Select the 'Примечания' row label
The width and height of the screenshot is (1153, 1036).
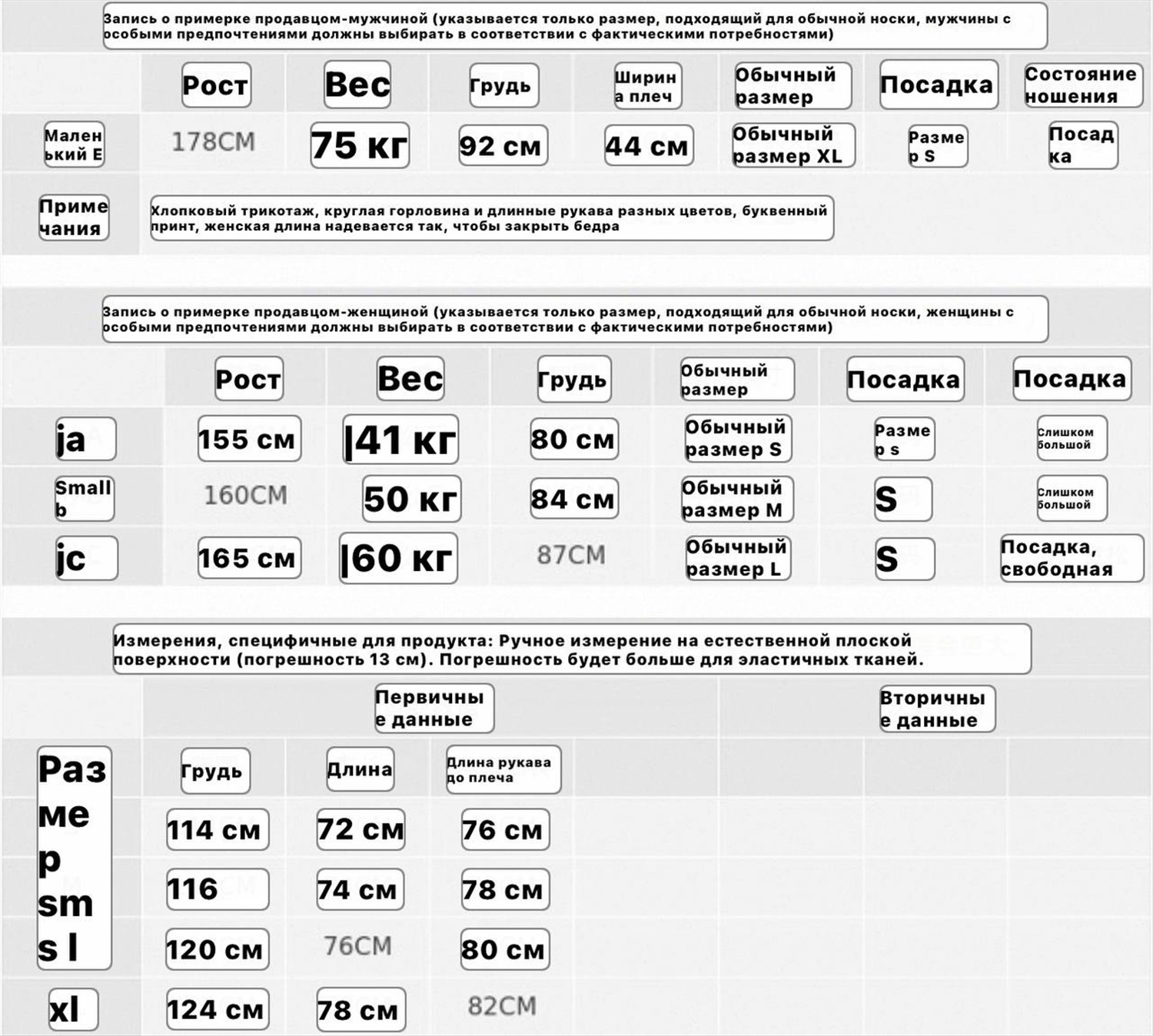74,217
